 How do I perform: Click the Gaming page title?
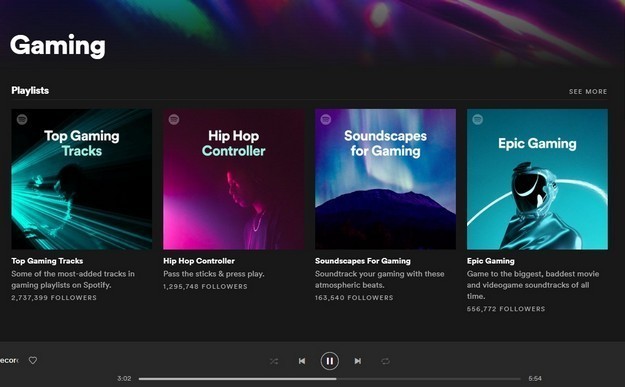click(x=58, y=46)
